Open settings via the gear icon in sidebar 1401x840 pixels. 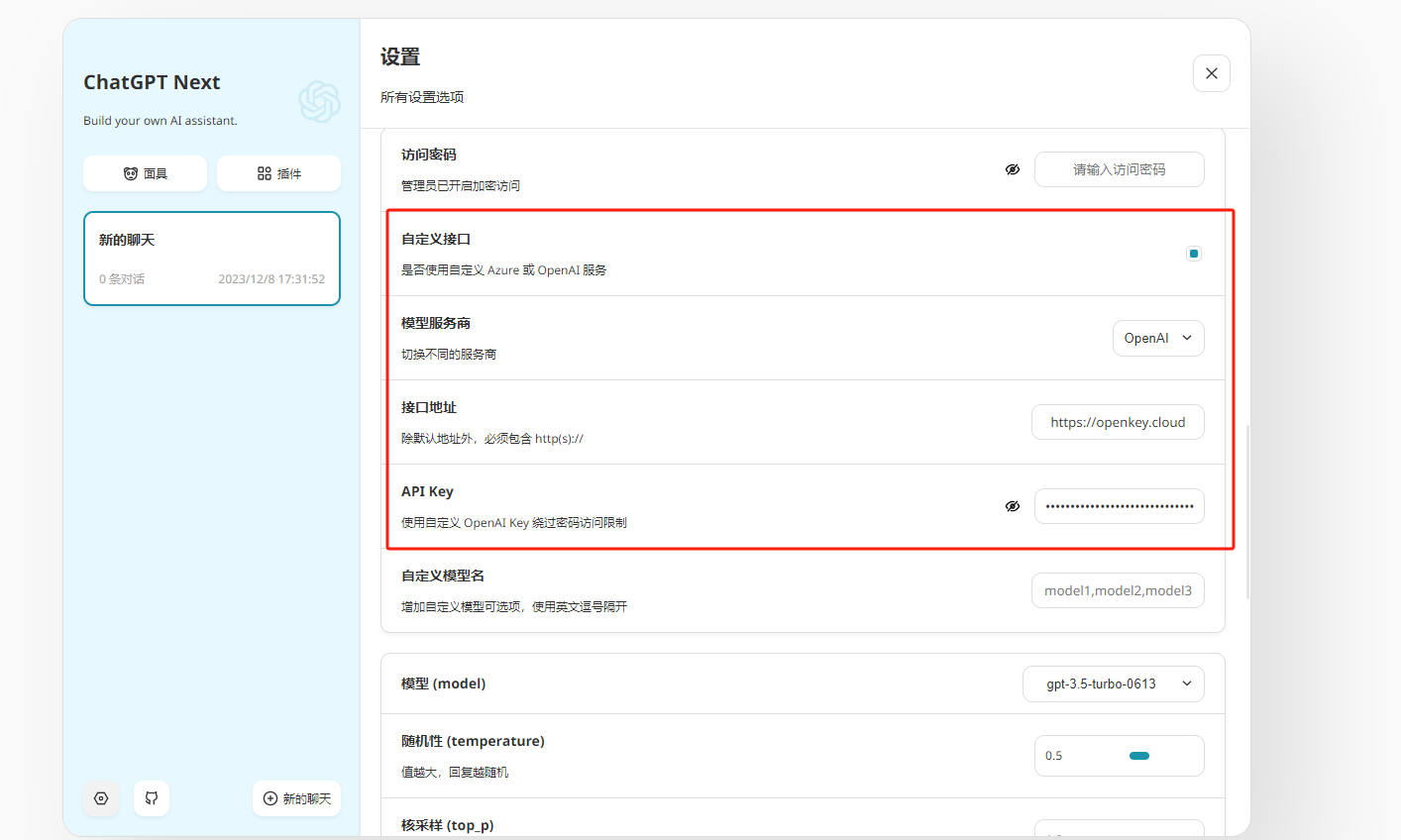[101, 798]
